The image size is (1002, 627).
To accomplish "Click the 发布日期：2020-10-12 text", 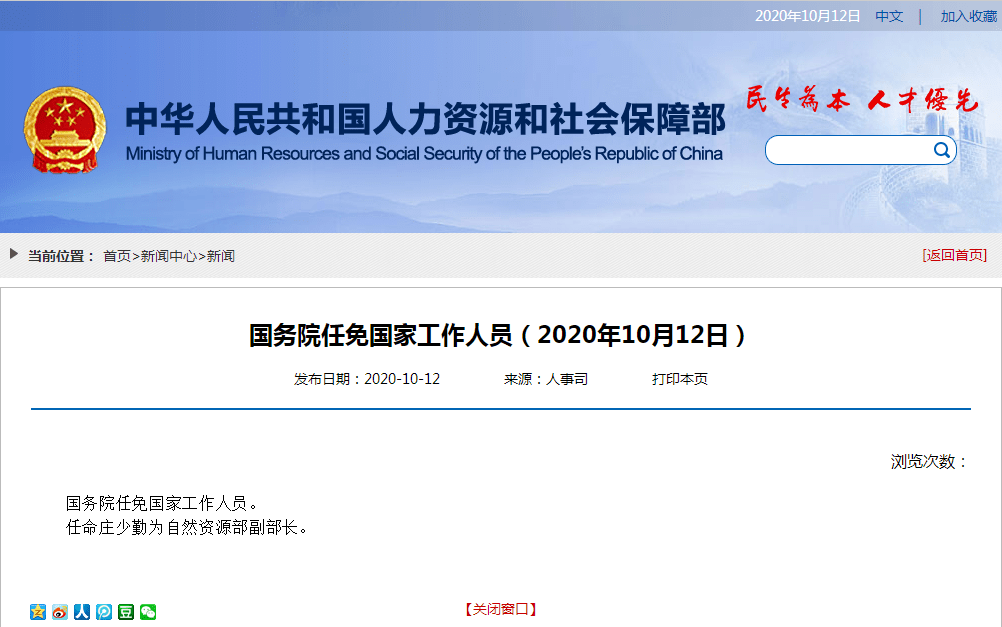I will (x=367, y=379).
